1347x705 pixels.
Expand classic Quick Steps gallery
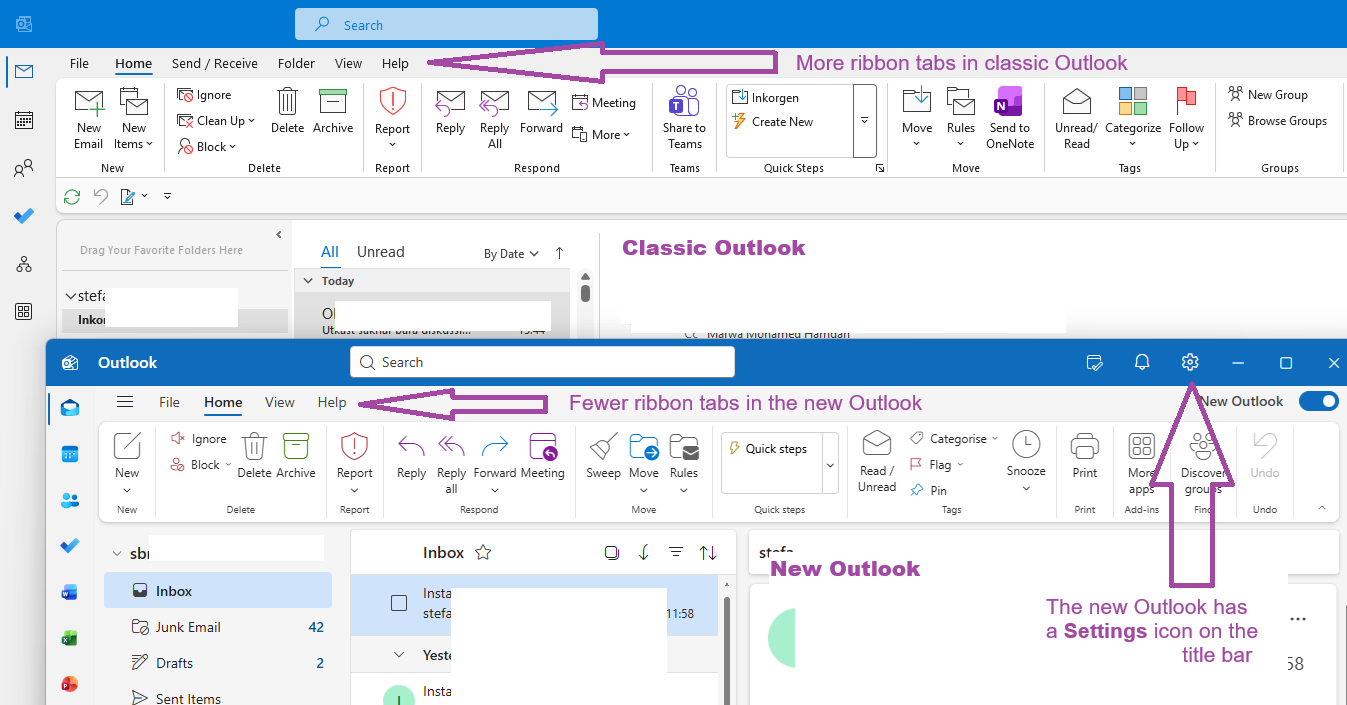tap(865, 121)
